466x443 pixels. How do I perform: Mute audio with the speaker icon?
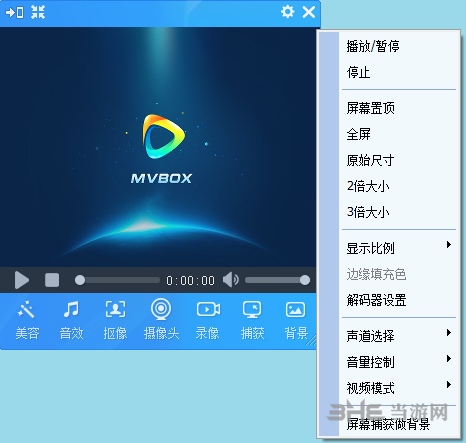tap(231, 280)
